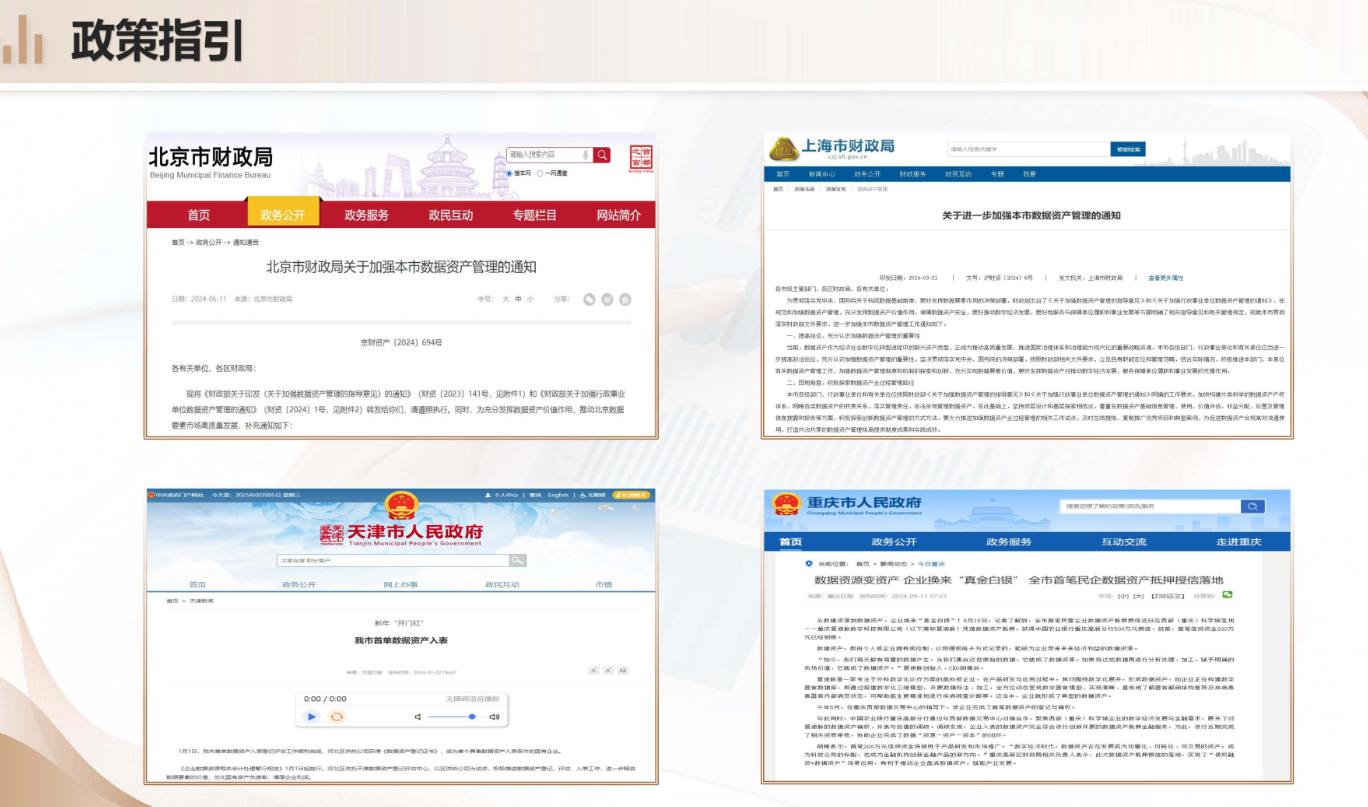The image size is (1368, 807).
Task: Click the orange loop icon in audio player
Action: (337, 717)
